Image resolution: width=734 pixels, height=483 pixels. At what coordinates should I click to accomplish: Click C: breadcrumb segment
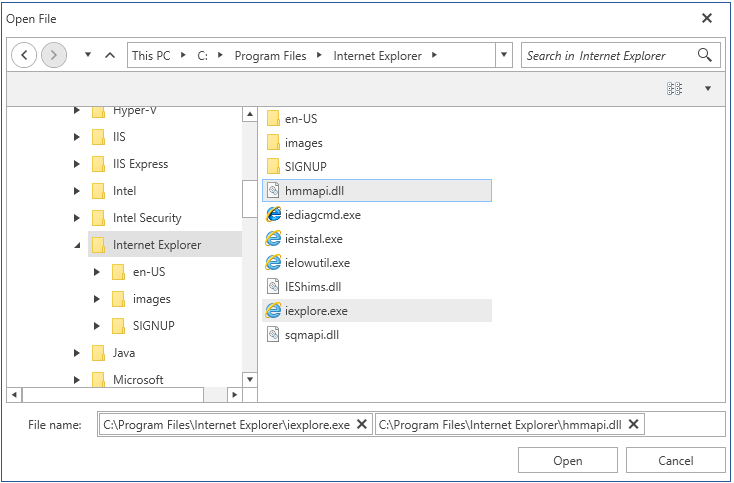[x=202, y=56]
